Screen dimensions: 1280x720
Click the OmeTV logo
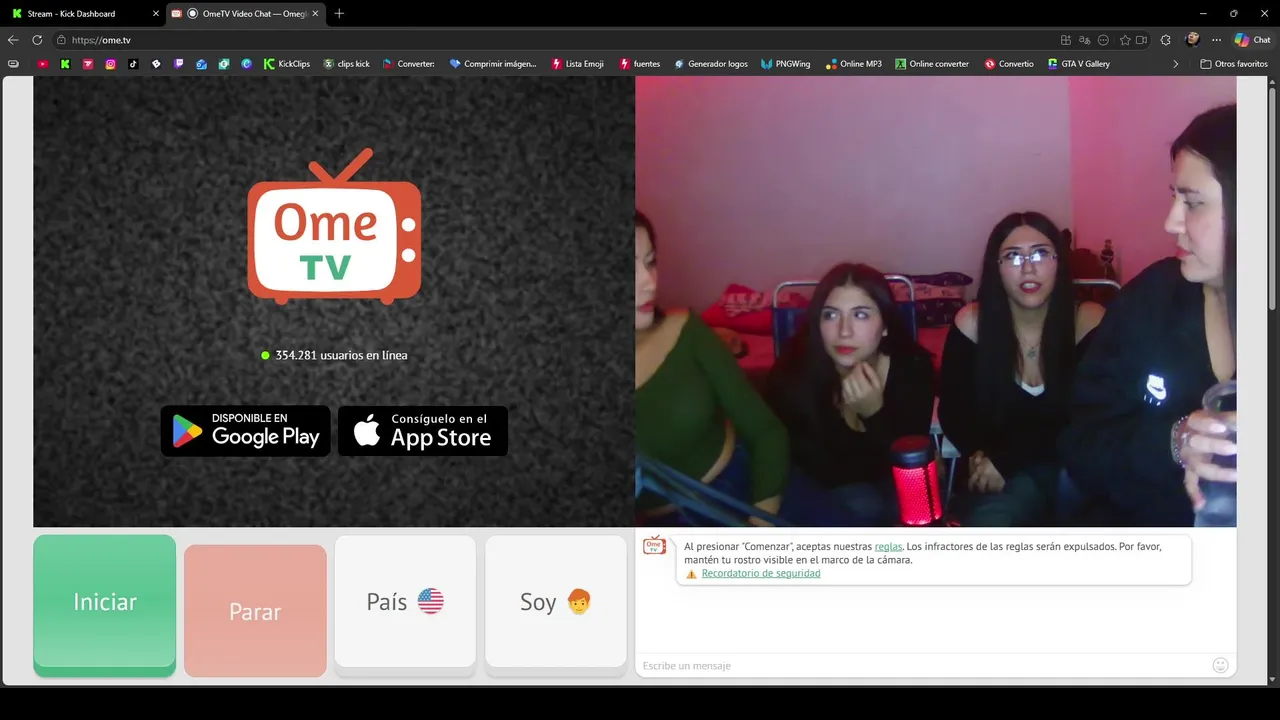(x=334, y=227)
